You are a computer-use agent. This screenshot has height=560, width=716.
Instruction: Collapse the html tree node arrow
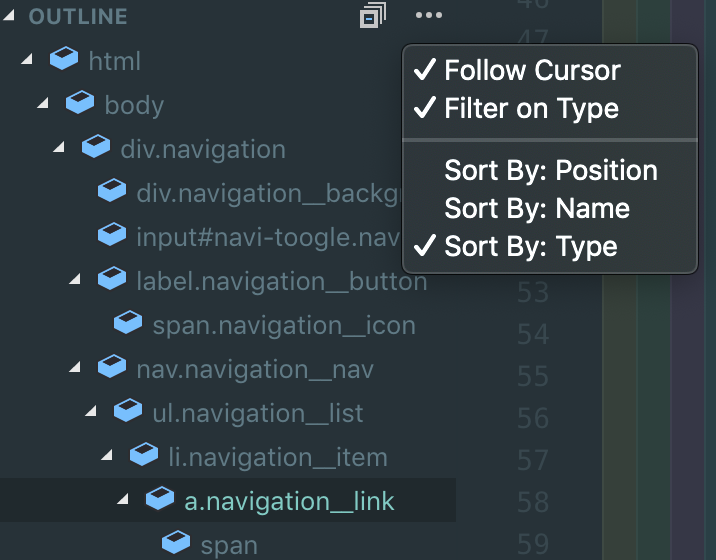[x=27, y=61]
